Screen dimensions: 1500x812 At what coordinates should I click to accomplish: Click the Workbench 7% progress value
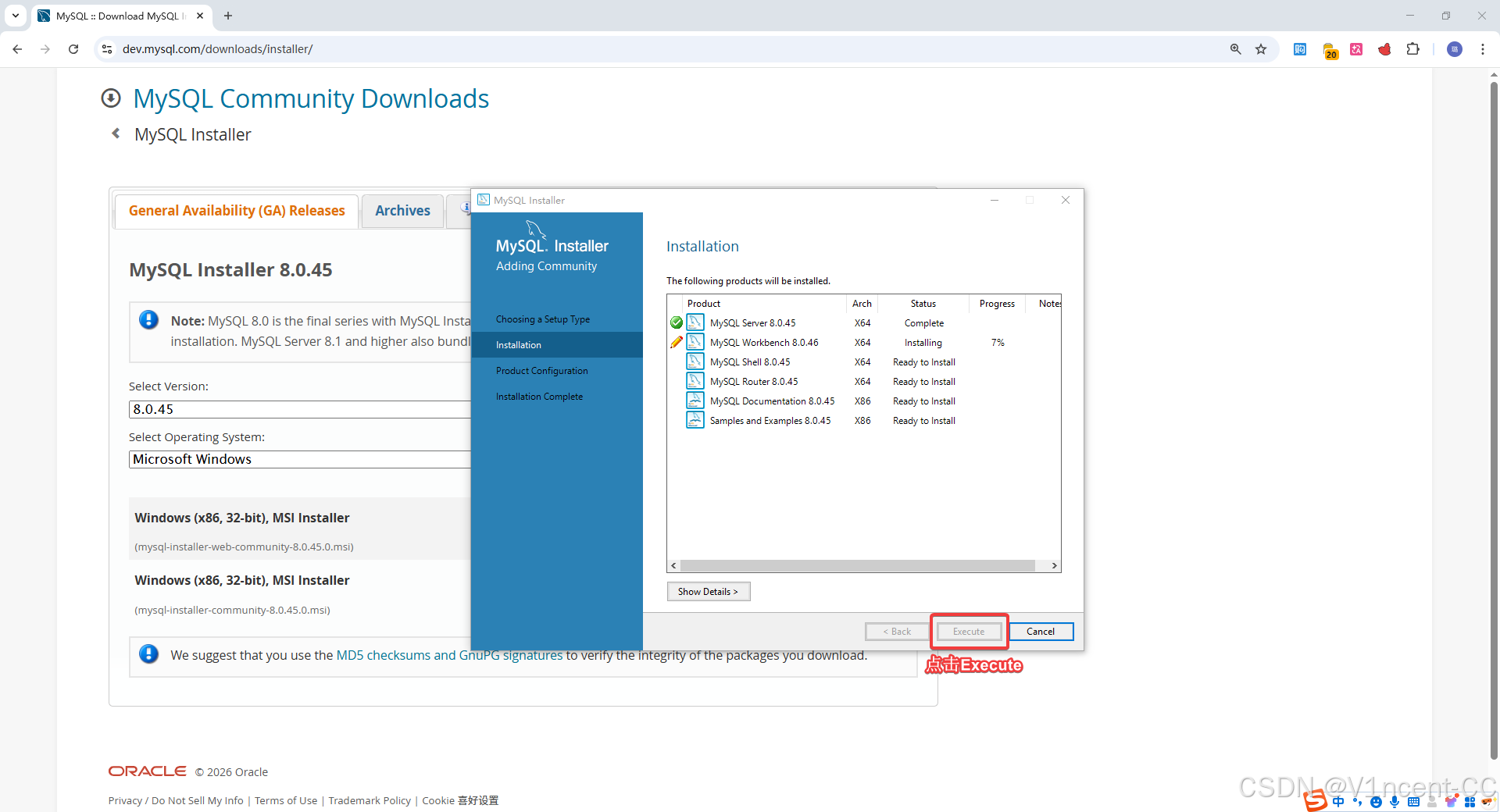(x=998, y=343)
